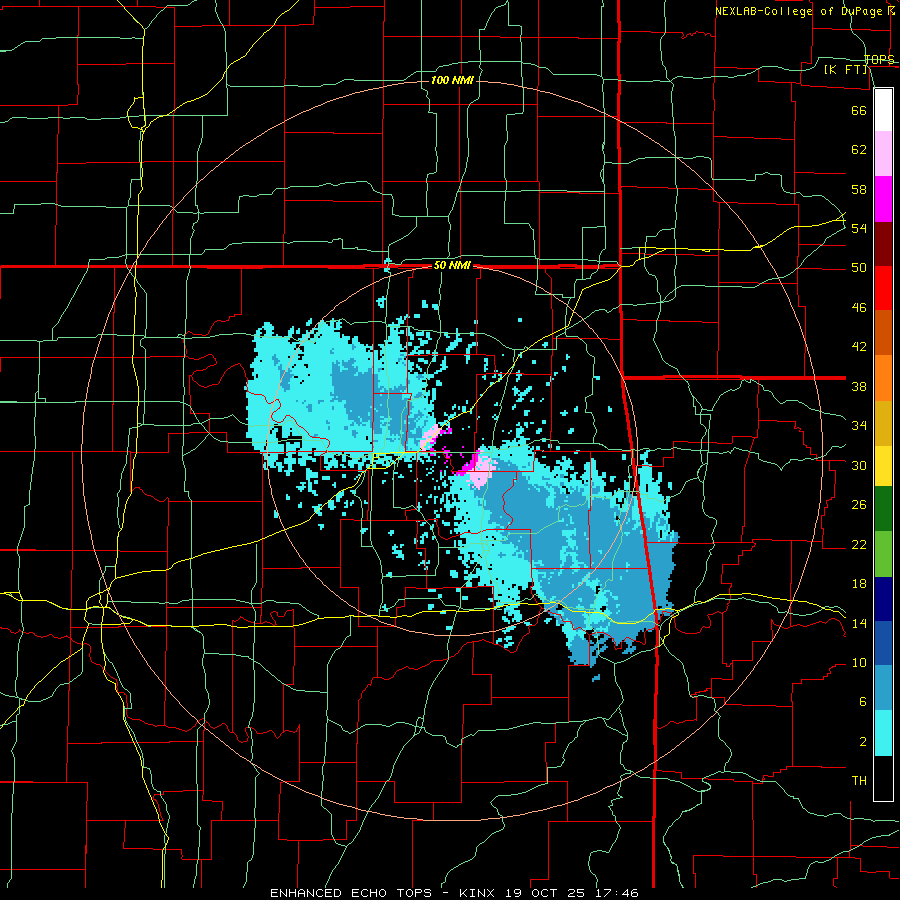The image size is (900, 900).
Task: Click the '38' legend value
Action: [x=859, y=386]
